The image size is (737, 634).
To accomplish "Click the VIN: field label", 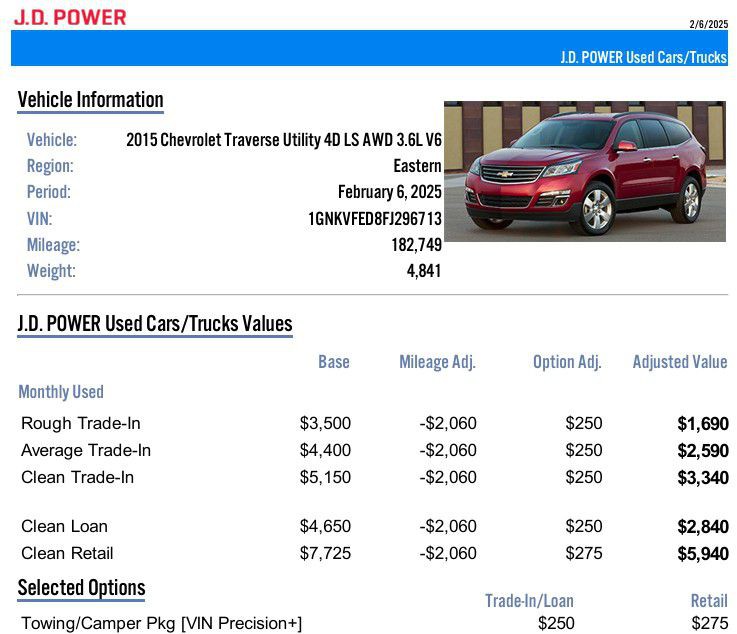I will click(x=39, y=219).
